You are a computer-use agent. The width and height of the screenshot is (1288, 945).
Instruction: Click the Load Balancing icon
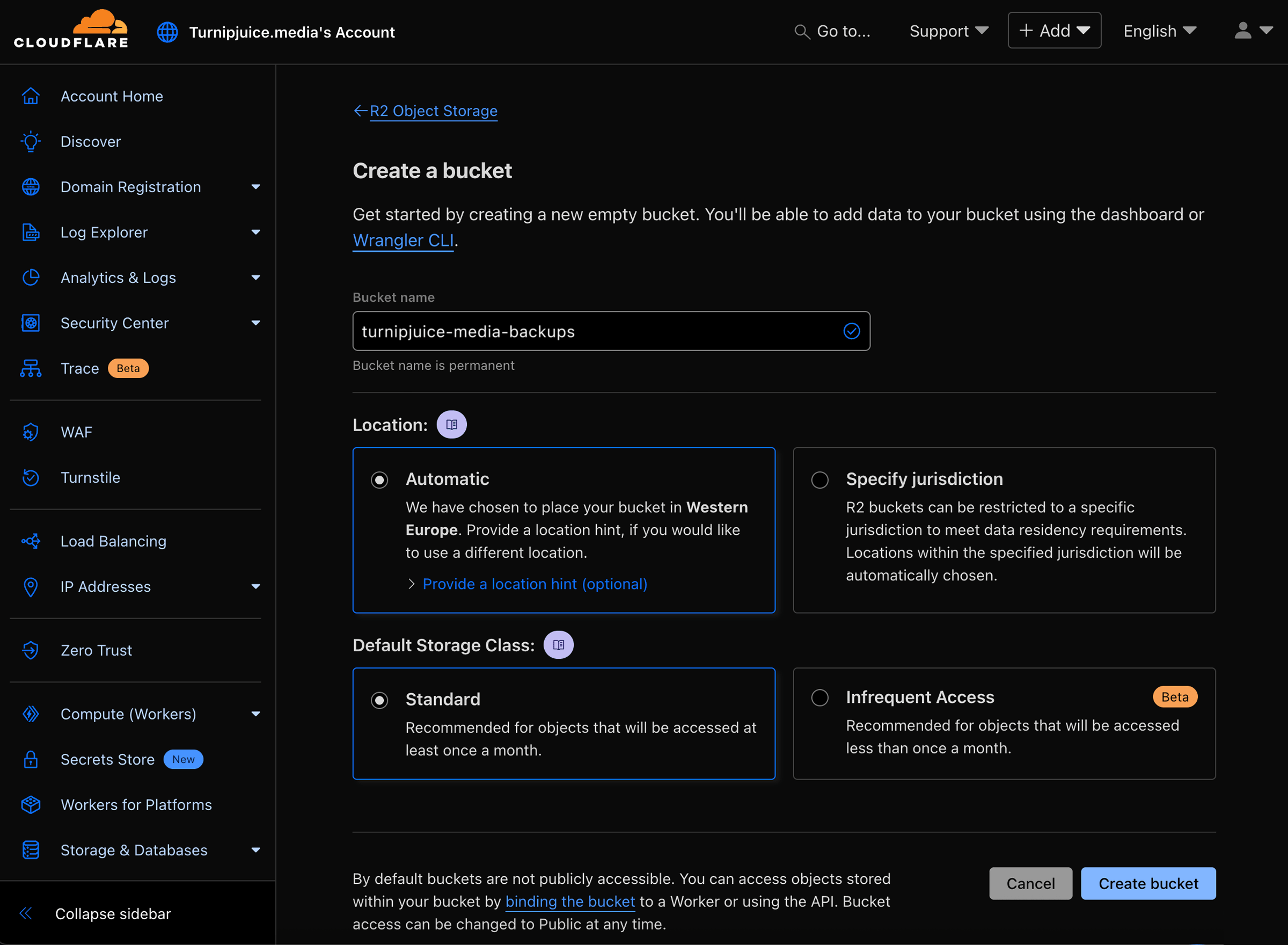31,541
